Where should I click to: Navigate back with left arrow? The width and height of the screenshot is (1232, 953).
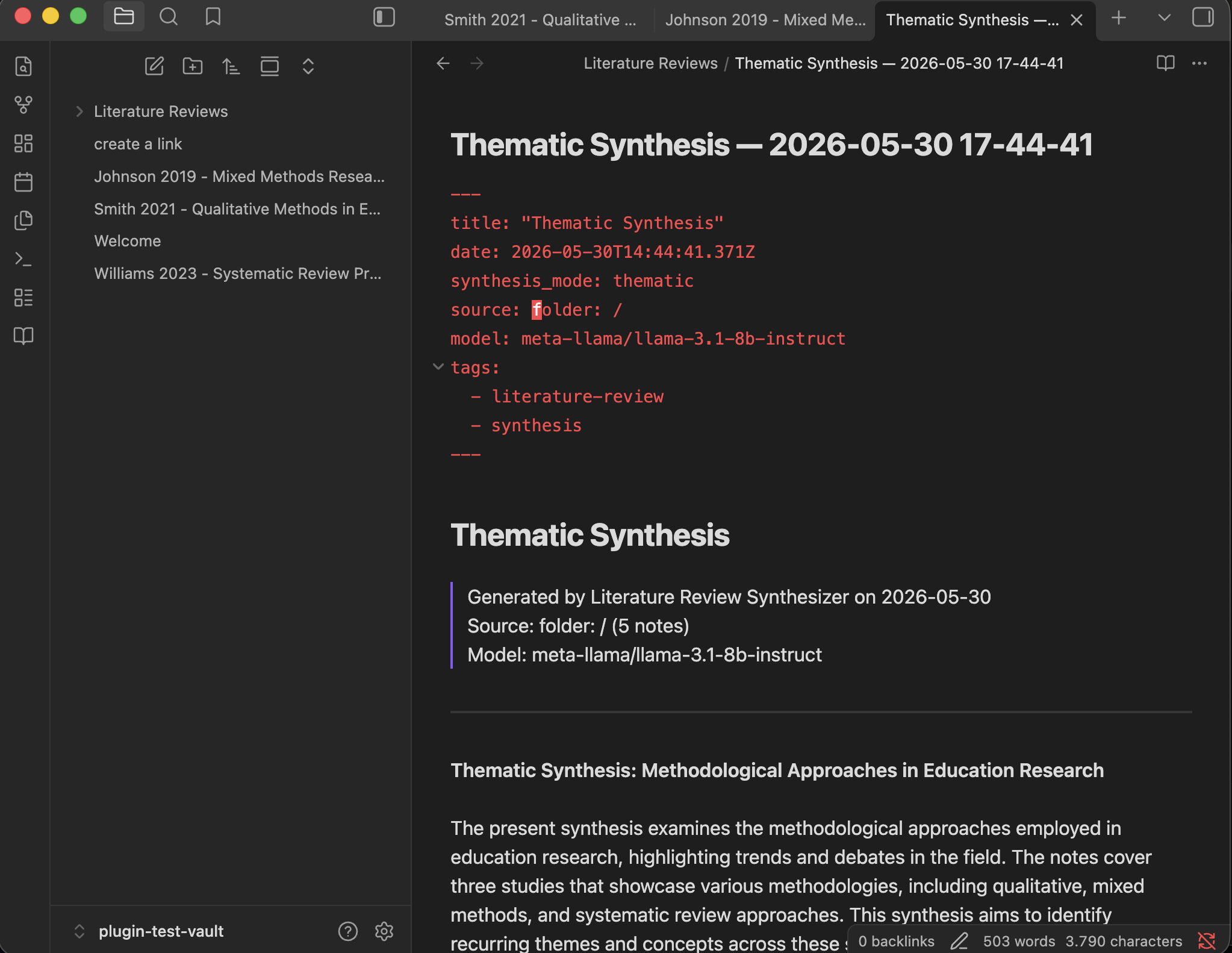(x=443, y=63)
